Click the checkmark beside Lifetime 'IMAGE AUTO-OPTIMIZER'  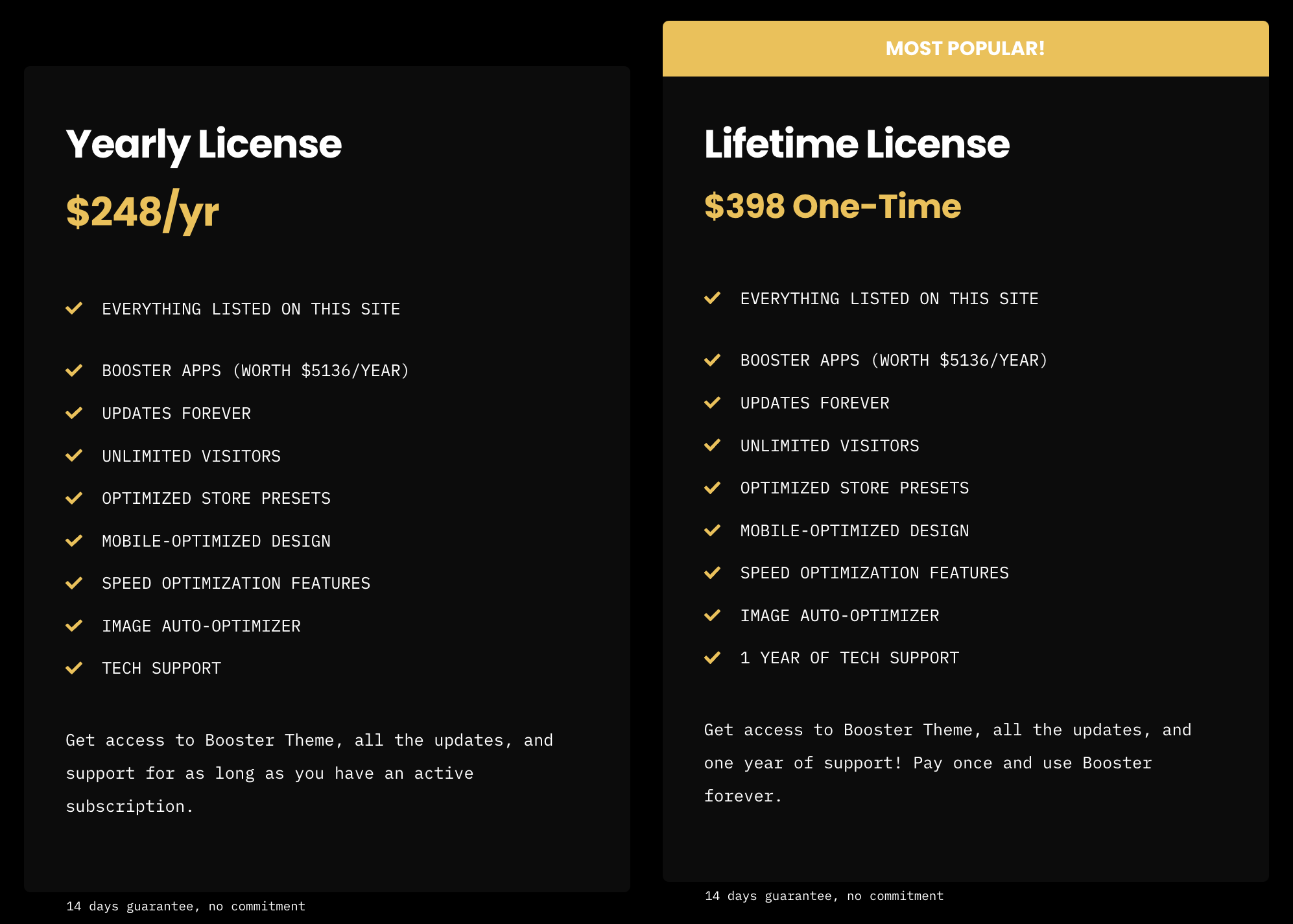tap(713, 615)
